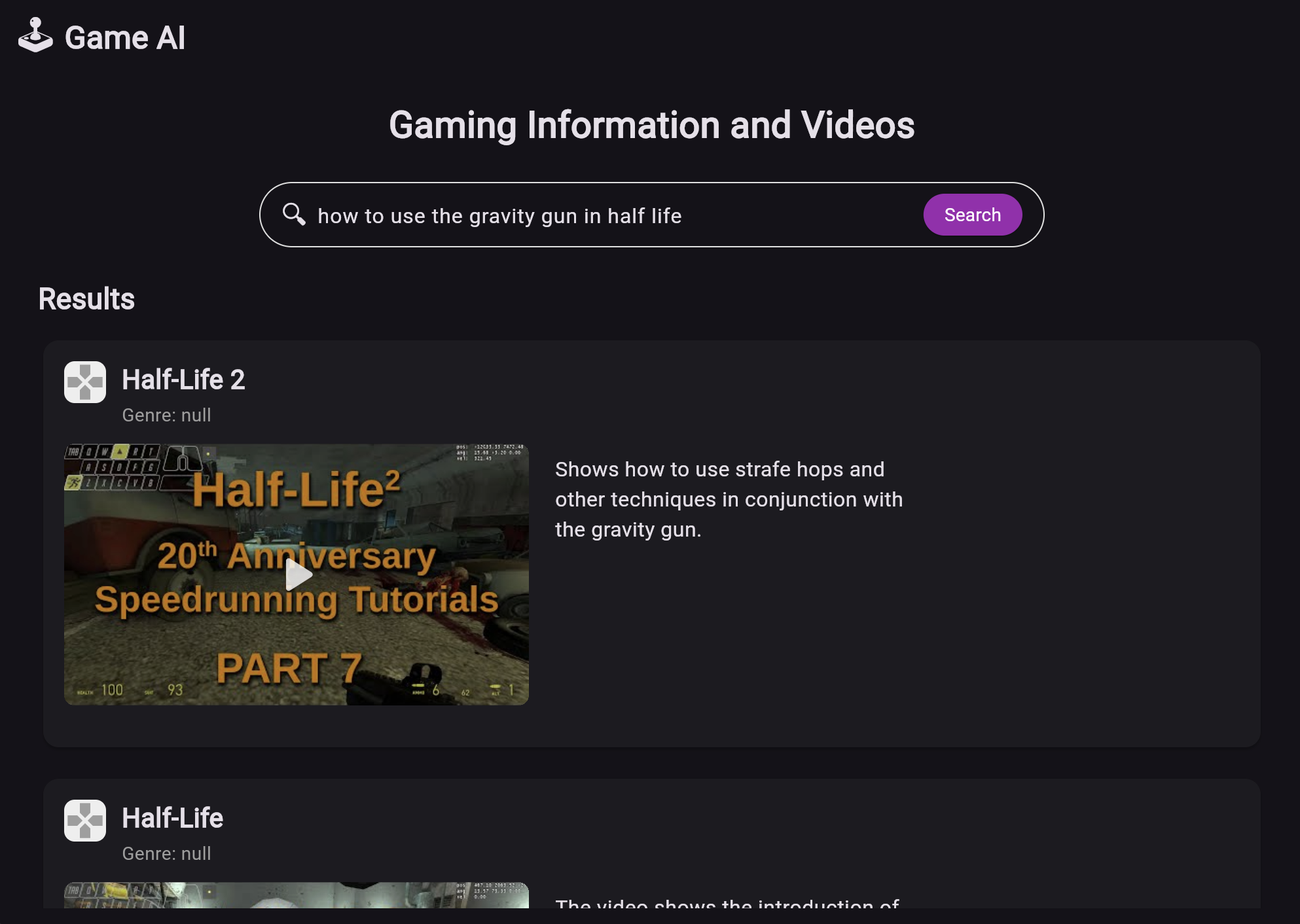Click the second Half-Life video thumbnail
The width and height of the screenshot is (1300, 924).
tap(296, 895)
